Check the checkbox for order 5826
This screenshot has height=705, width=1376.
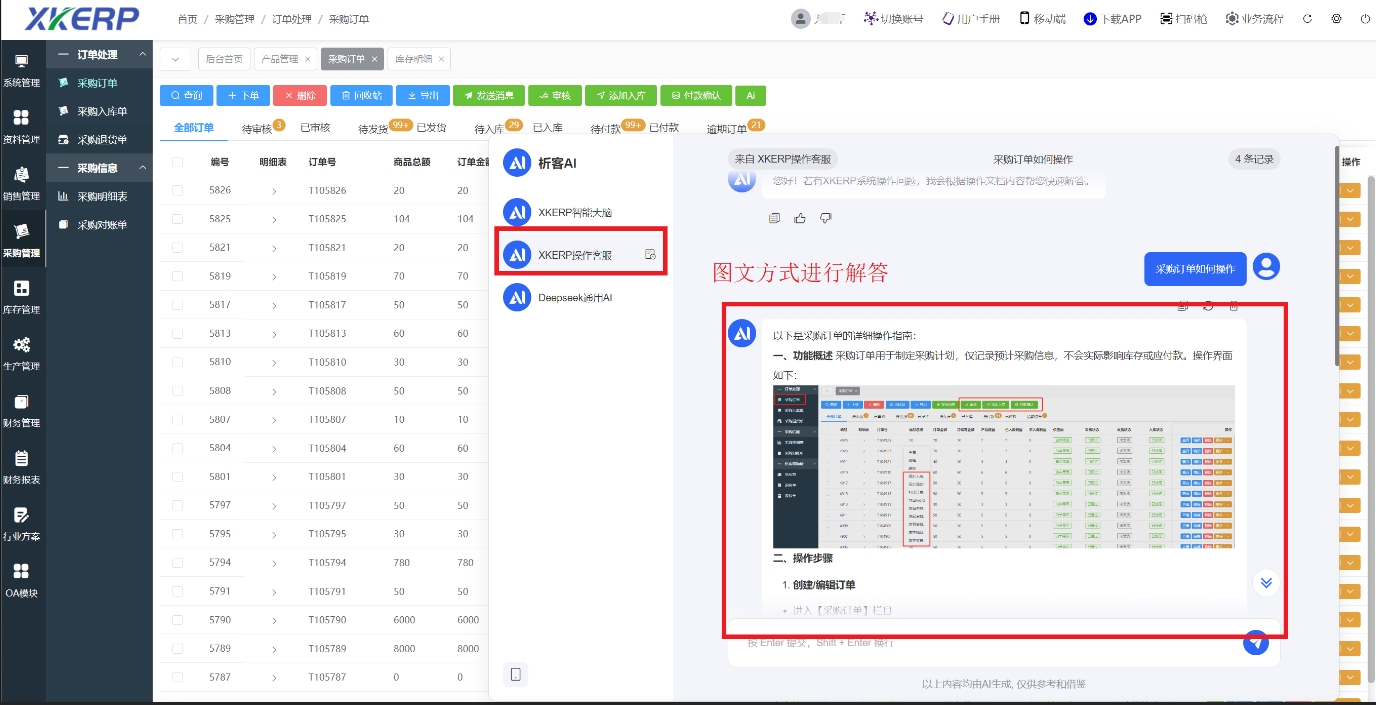pyautogui.click(x=179, y=188)
